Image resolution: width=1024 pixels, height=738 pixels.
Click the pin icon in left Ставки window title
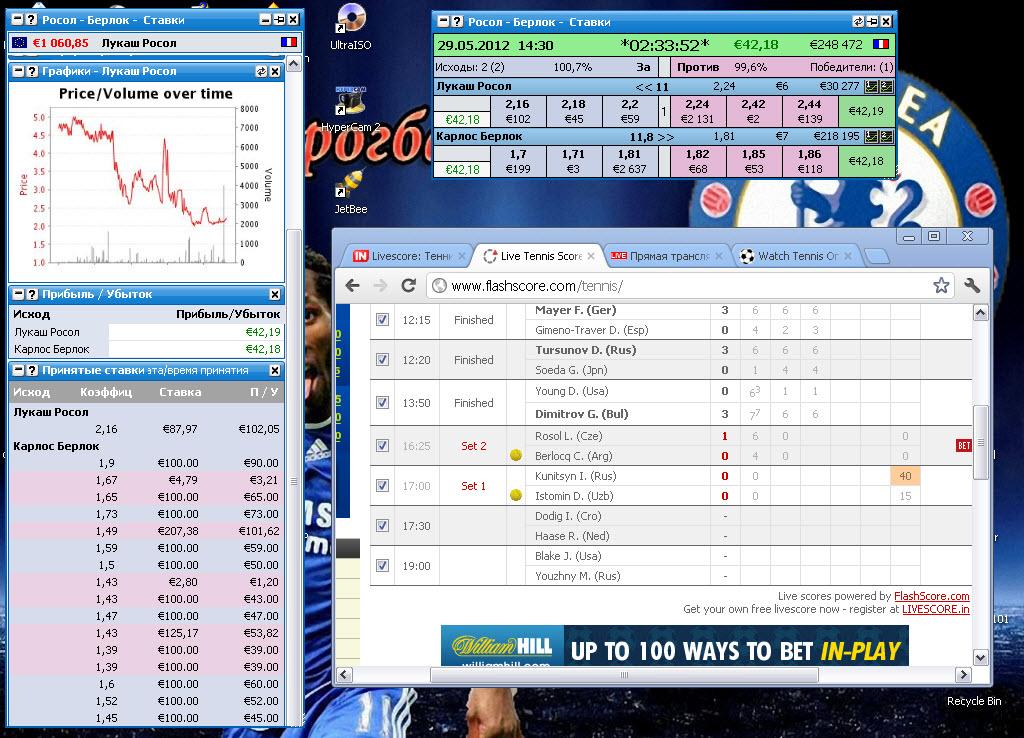(x=280, y=20)
